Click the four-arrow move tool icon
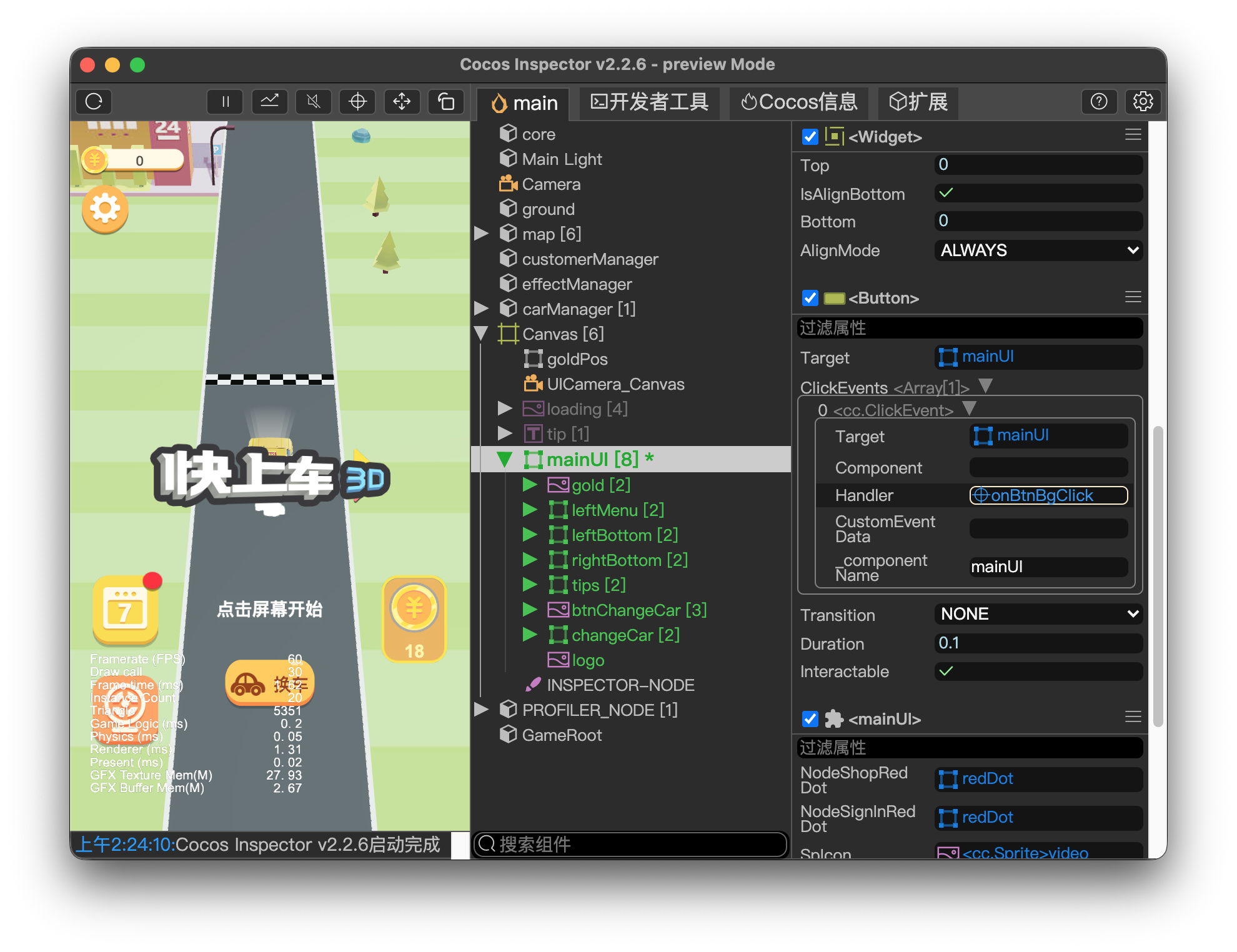1237x952 pixels. click(402, 101)
